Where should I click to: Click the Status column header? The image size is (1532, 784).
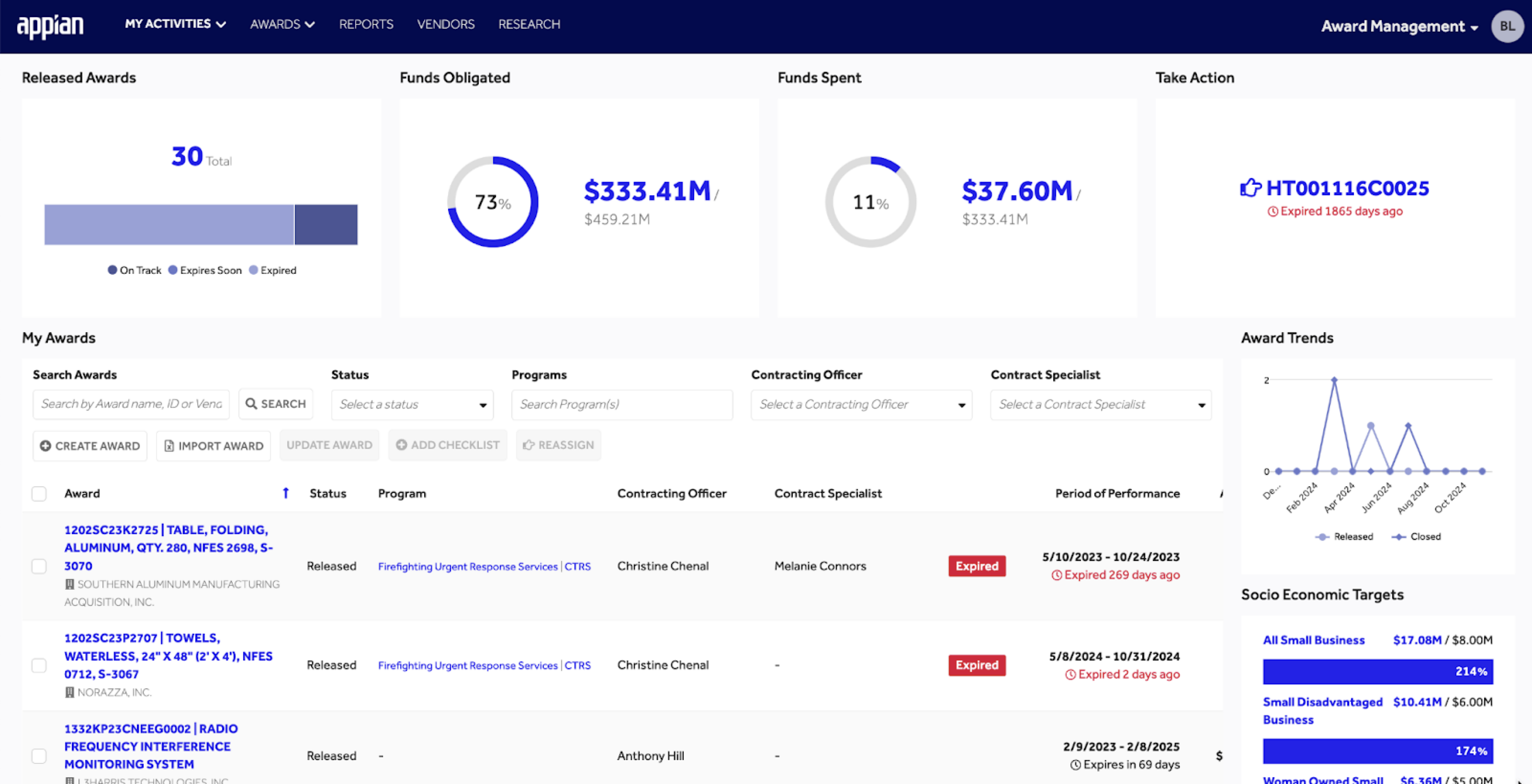point(327,493)
